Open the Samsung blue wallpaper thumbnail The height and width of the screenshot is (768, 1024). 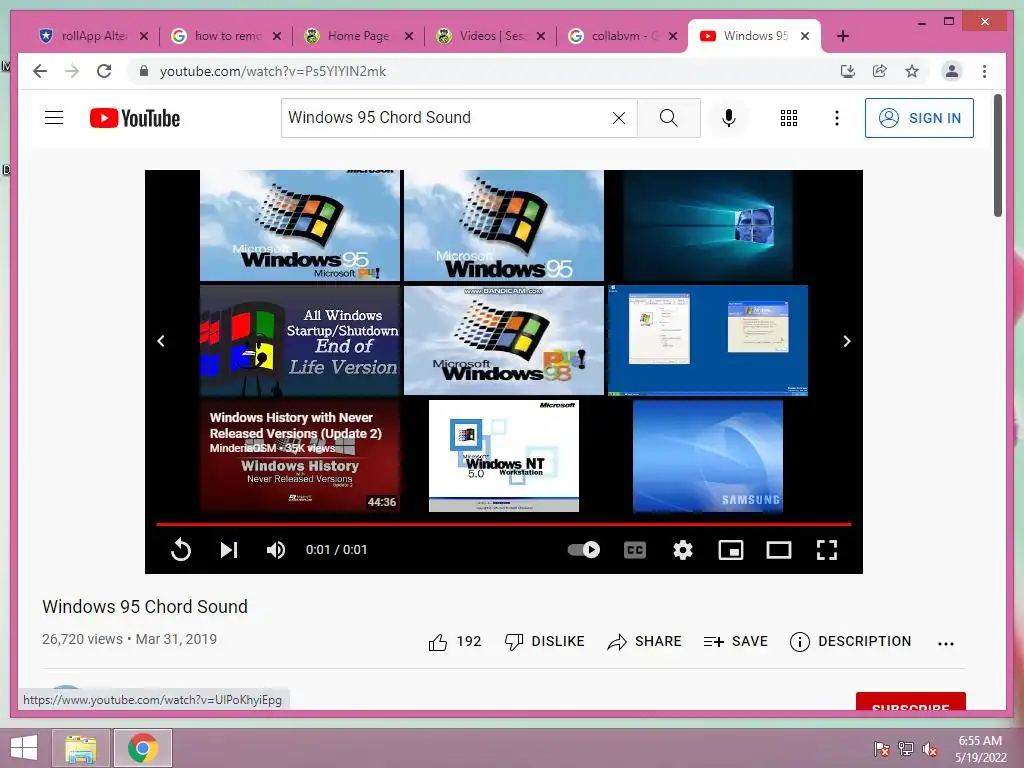pos(708,456)
